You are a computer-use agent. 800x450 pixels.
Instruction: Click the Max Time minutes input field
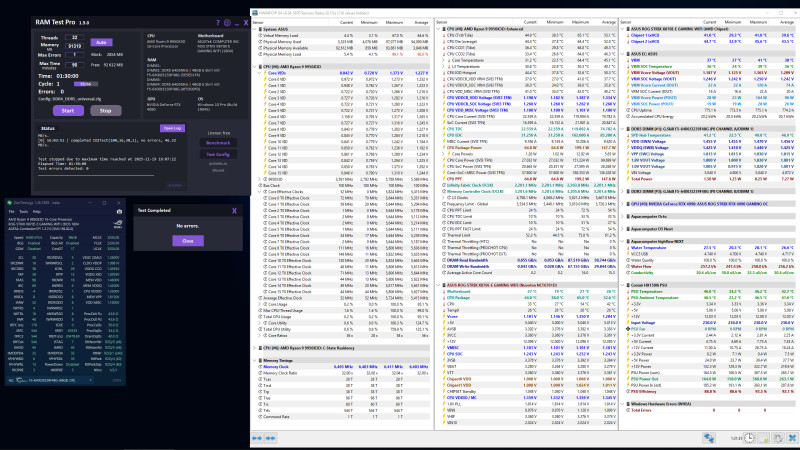click(x=74, y=65)
